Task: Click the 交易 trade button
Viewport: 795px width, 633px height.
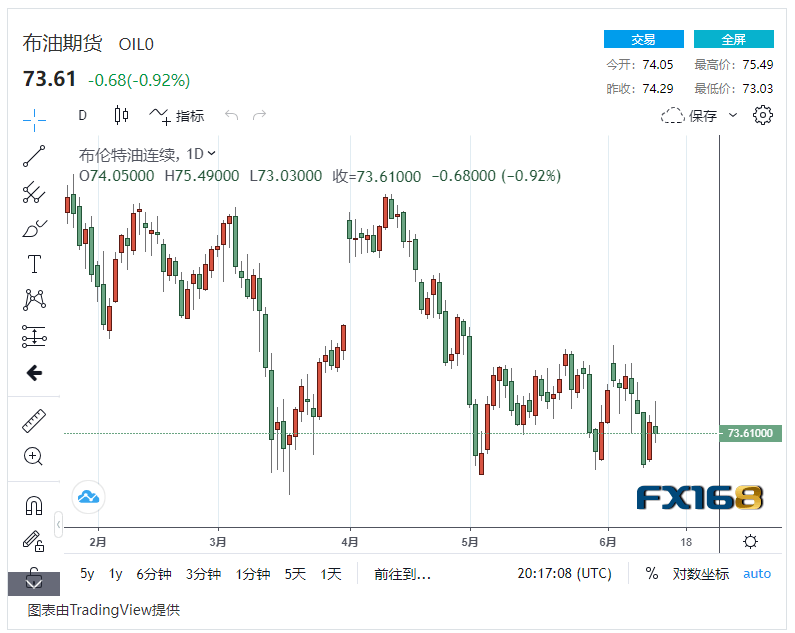Action: pos(643,39)
